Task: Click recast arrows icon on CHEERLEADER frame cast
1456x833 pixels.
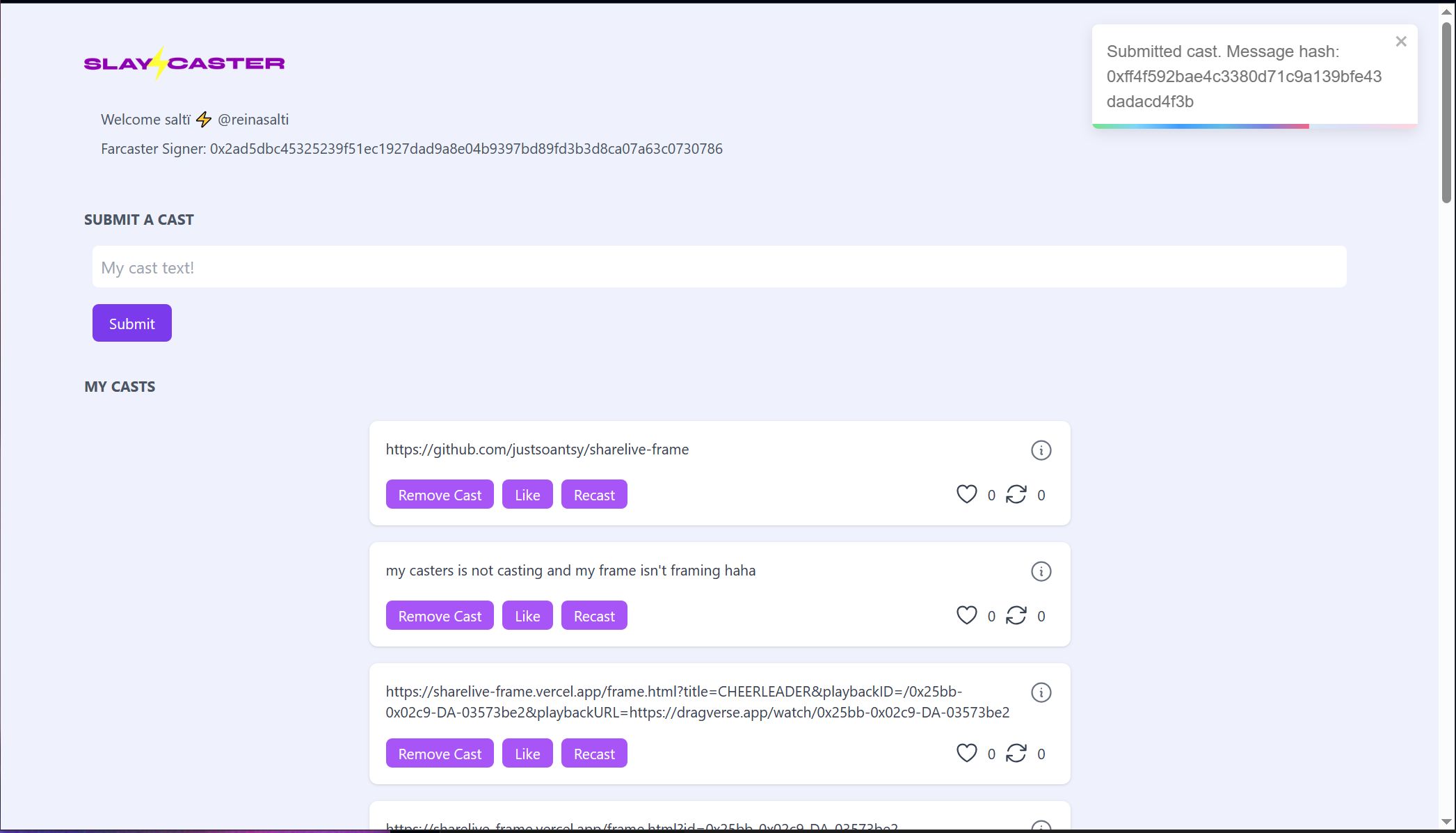Action: 1016,753
